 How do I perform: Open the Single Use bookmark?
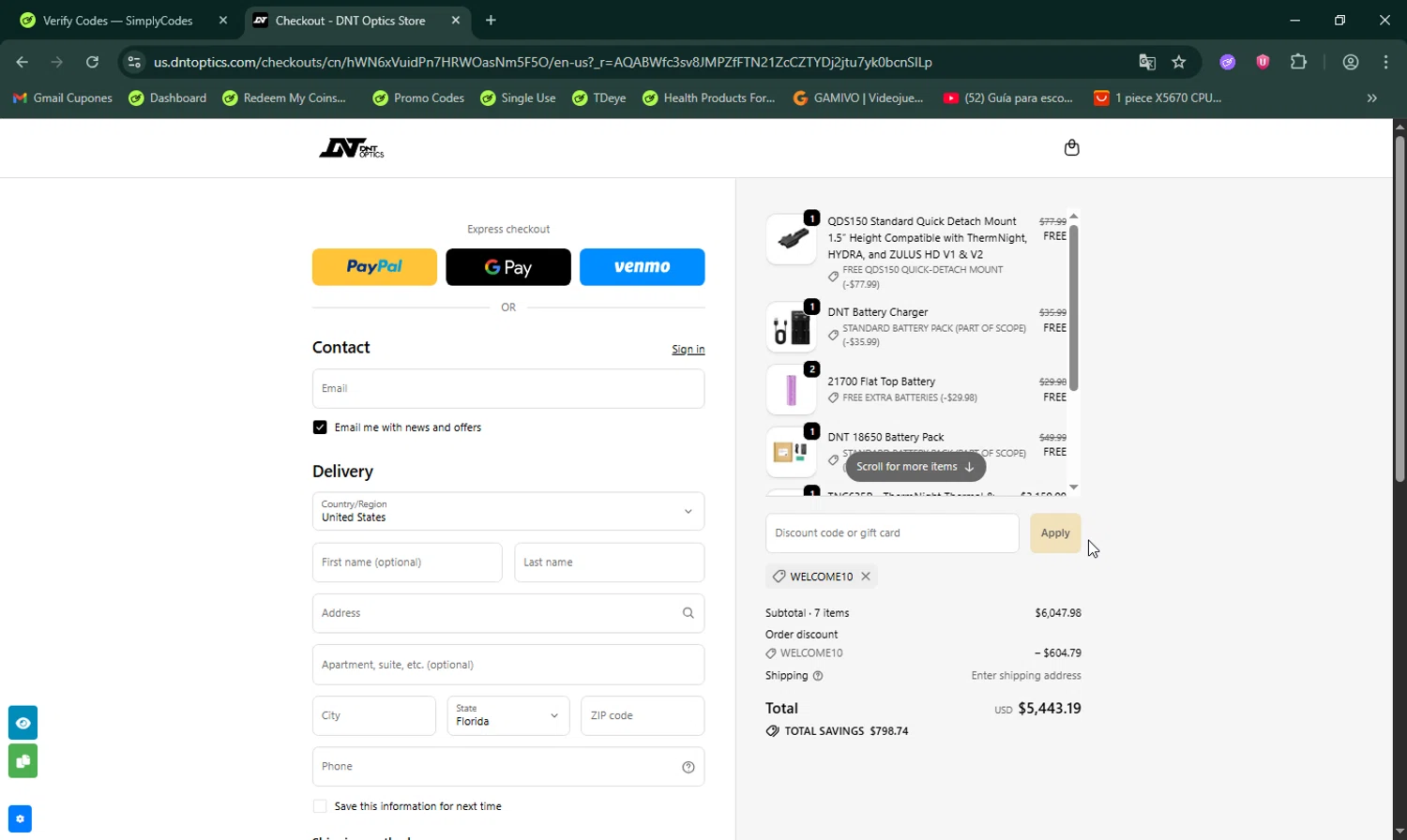coord(518,97)
